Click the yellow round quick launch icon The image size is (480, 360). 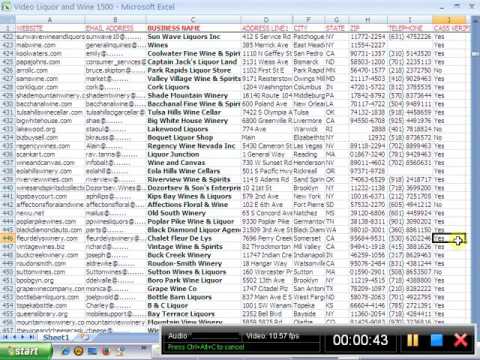(x=79, y=351)
